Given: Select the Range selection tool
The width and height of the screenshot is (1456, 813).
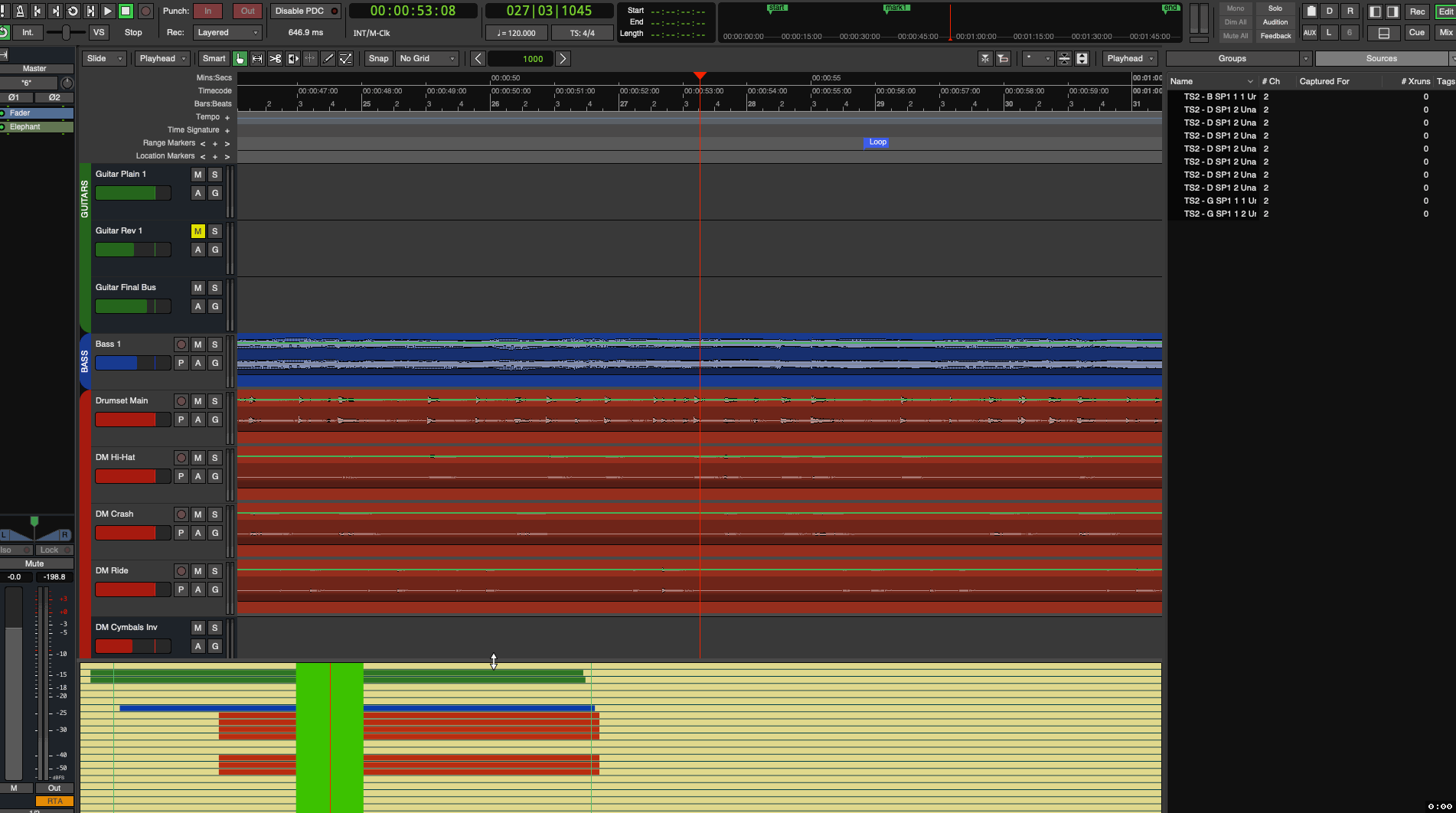Looking at the screenshot, I should point(257,58).
